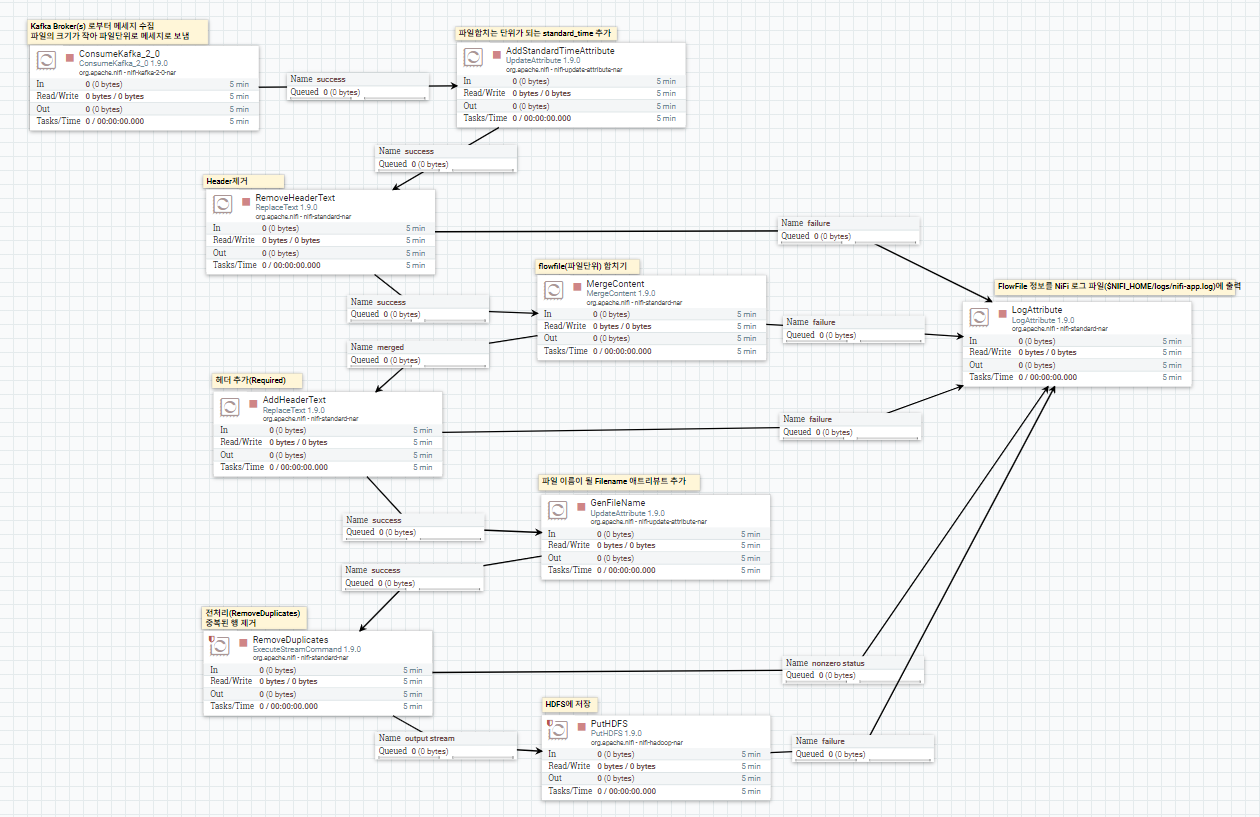Select the output stream connection label
The image size is (1260, 817).
point(443,744)
